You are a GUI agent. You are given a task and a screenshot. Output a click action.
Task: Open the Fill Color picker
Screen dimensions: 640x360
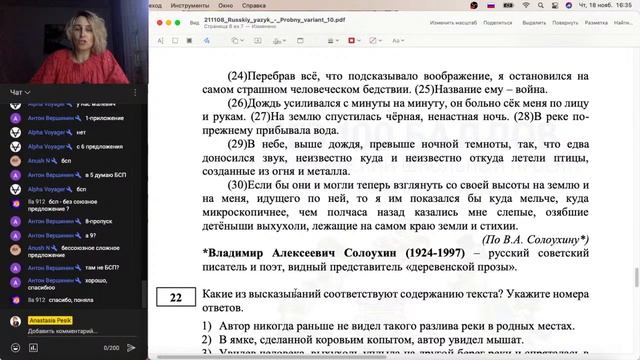pos(375,40)
